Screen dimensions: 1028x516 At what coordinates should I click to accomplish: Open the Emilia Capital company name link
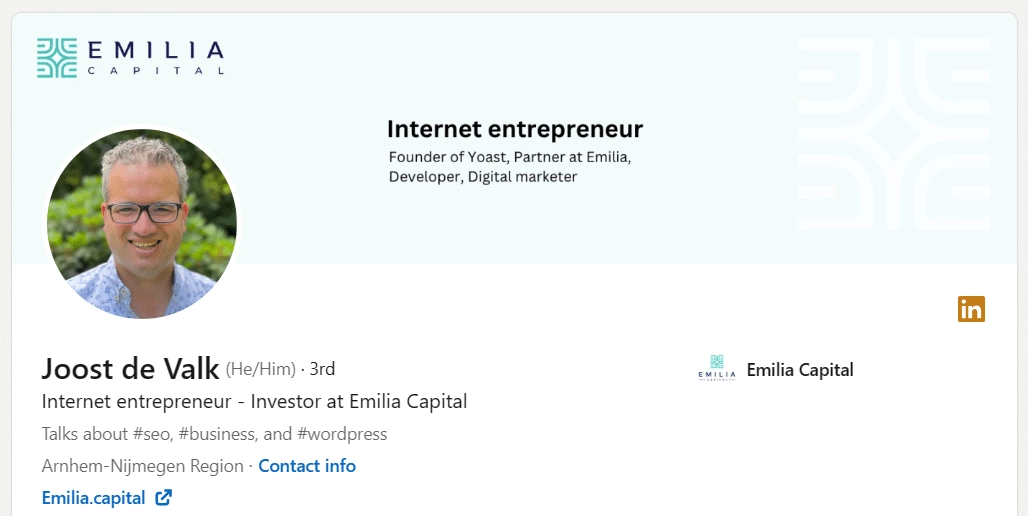pos(800,370)
